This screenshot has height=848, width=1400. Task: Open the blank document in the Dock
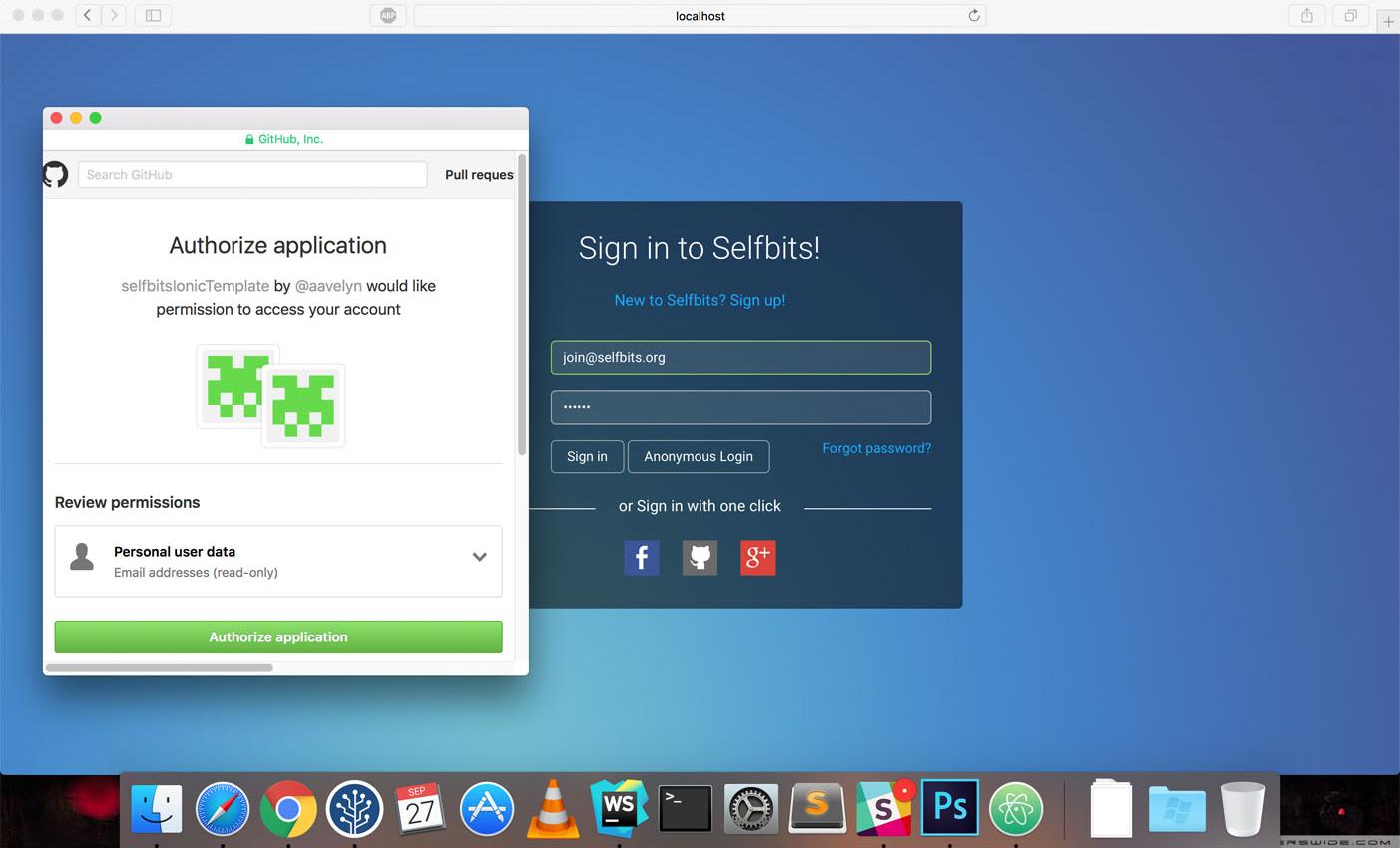pyautogui.click(x=1111, y=809)
